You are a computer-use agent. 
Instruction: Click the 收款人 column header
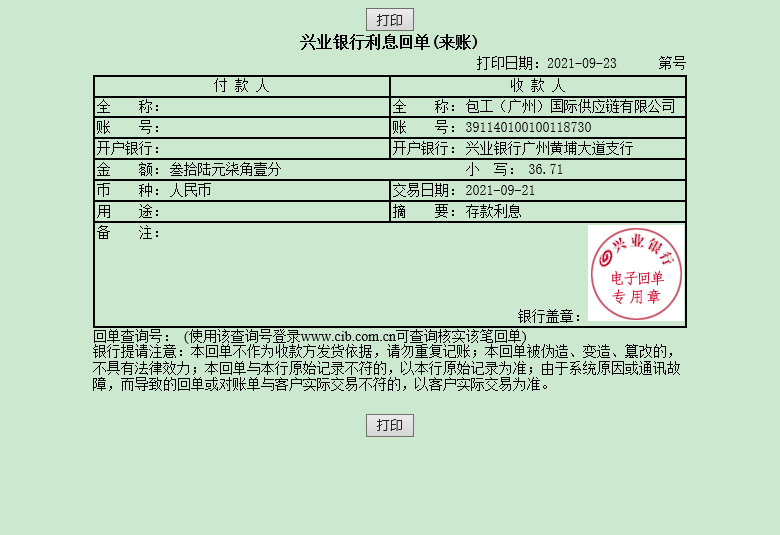tap(538, 86)
